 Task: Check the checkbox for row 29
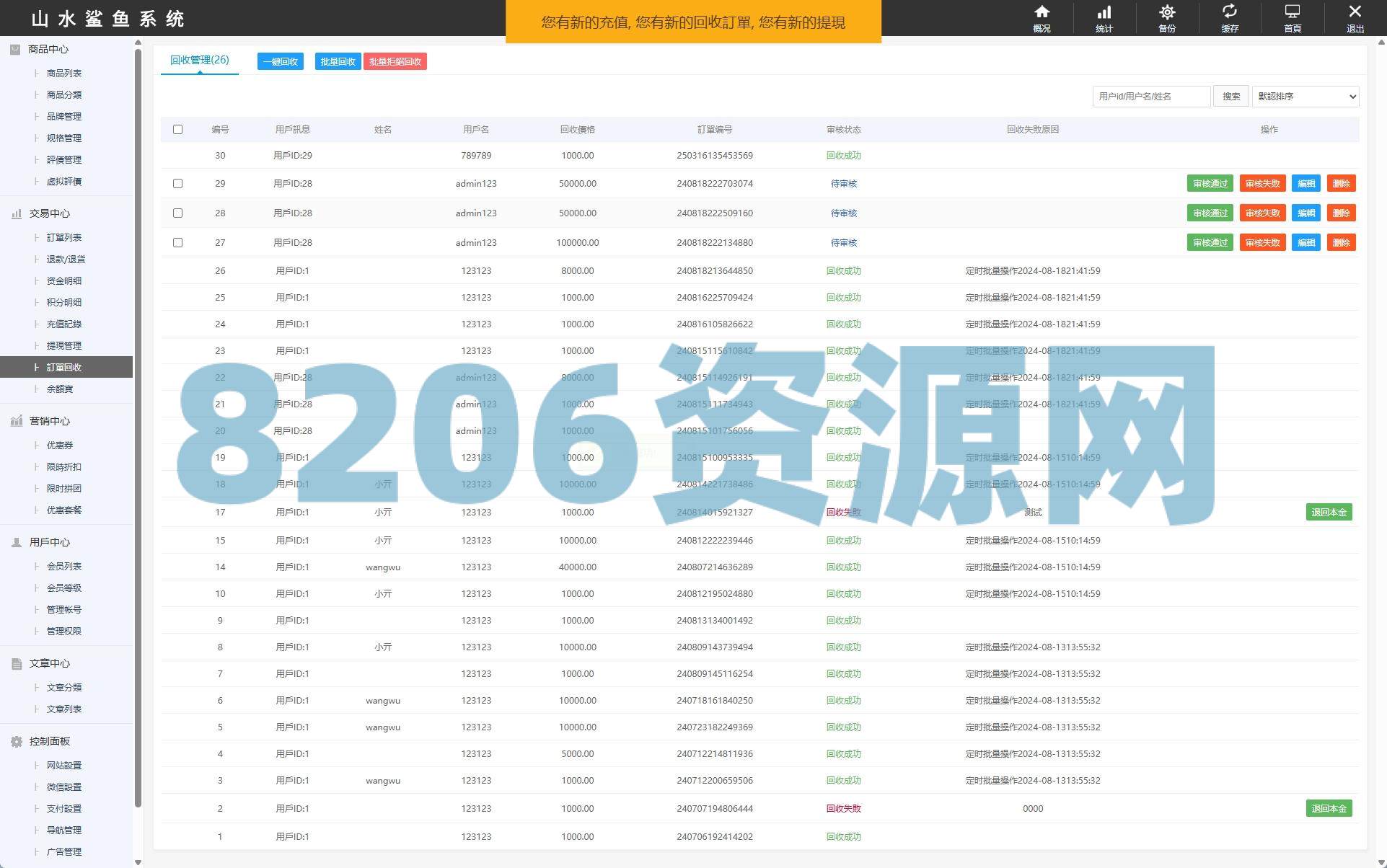point(177,184)
